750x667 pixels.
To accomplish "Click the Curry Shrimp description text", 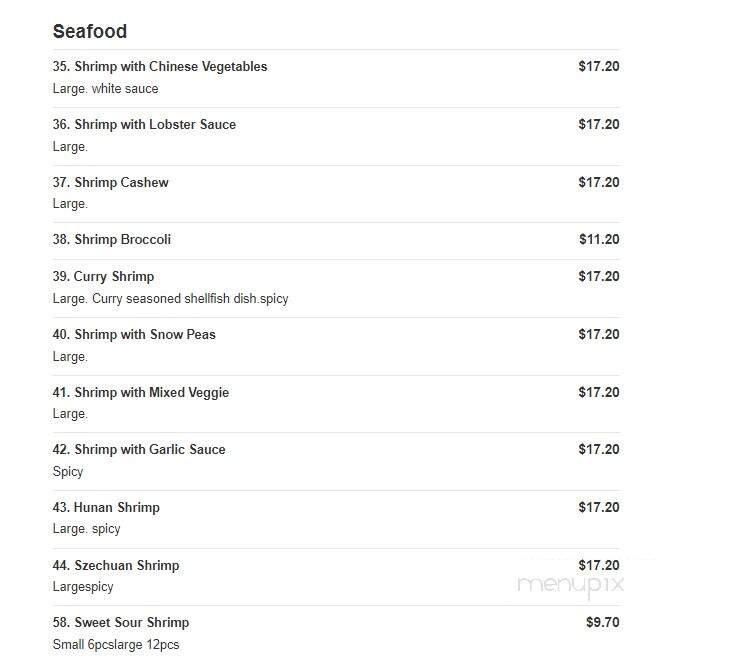I will (x=170, y=299).
